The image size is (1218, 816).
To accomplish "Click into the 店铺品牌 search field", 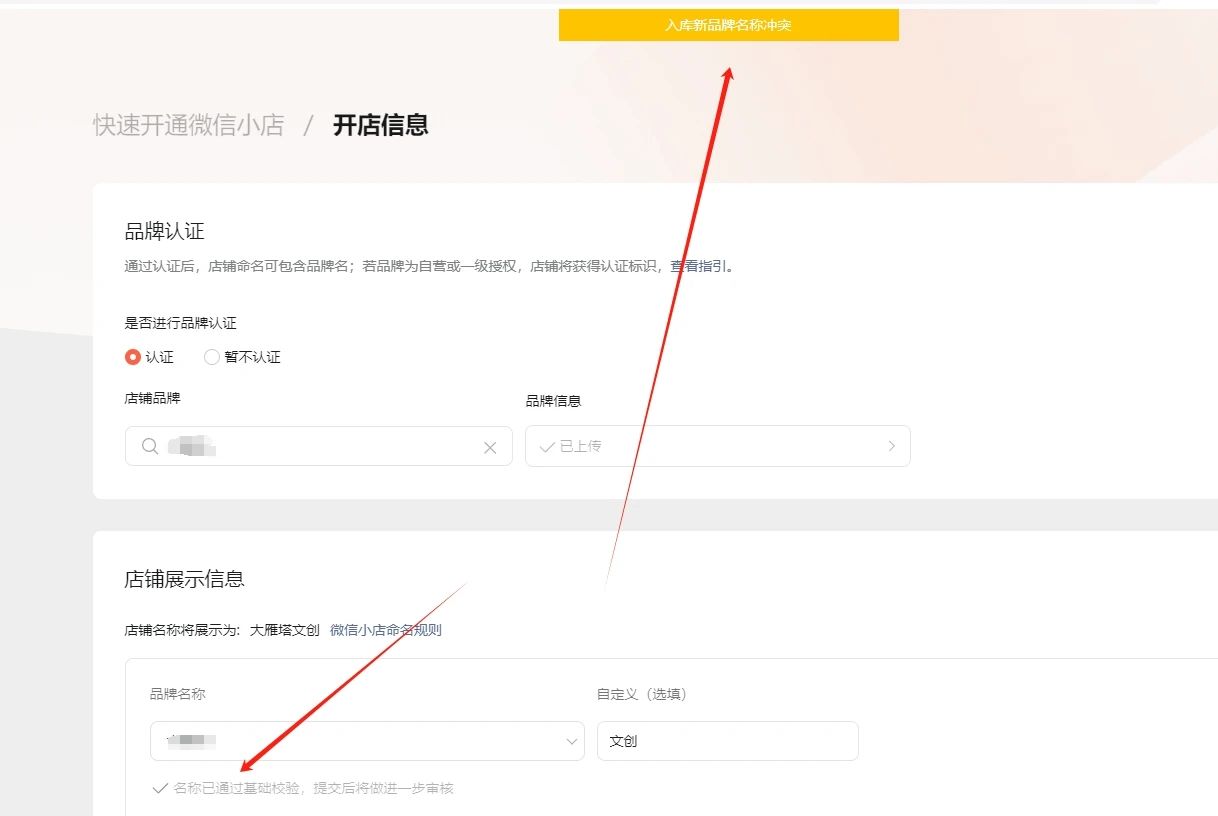I will pos(318,446).
